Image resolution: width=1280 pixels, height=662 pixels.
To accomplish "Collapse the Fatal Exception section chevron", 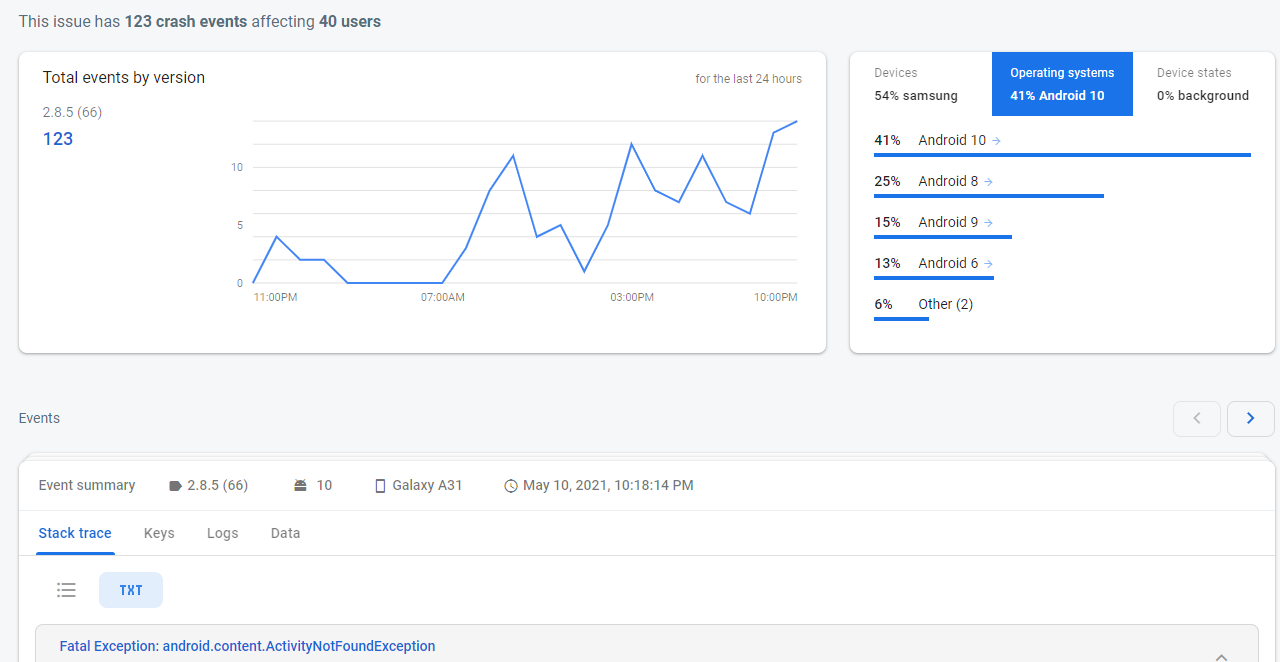I will (x=1221, y=657).
